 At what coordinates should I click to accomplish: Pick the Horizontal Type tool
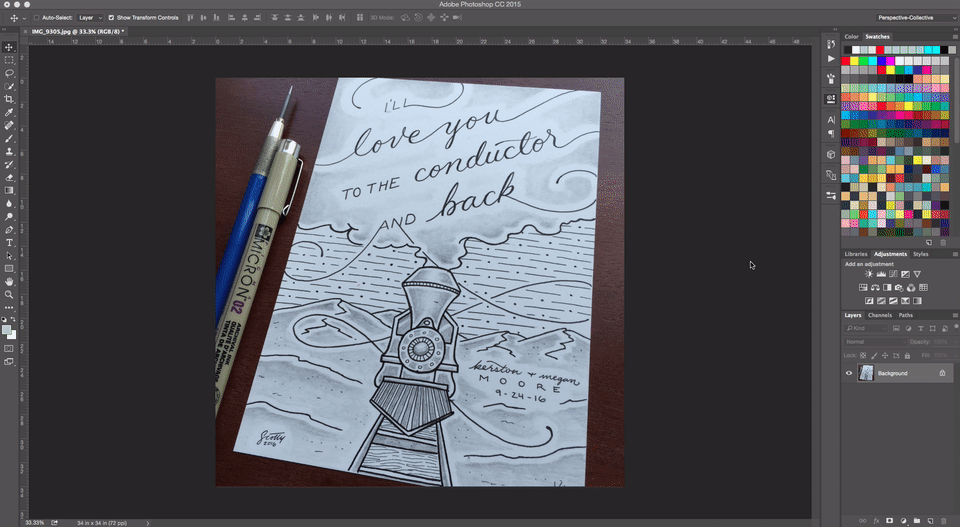[x=9, y=242]
